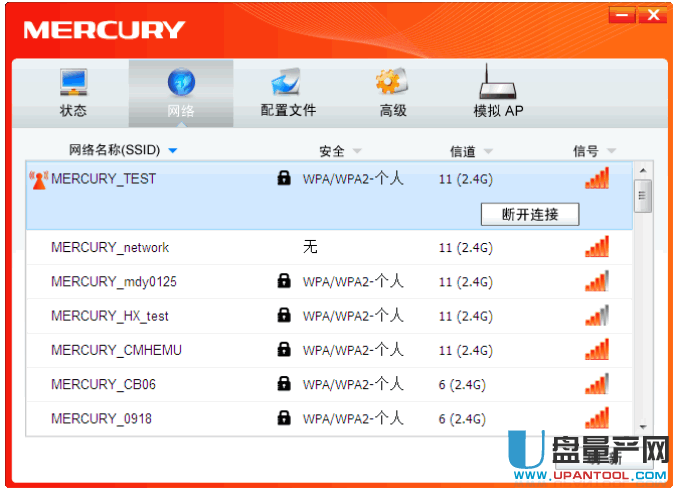Click the connected antenna icon for MERCURY_TEST
The image size is (682, 492).
click(x=39, y=179)
